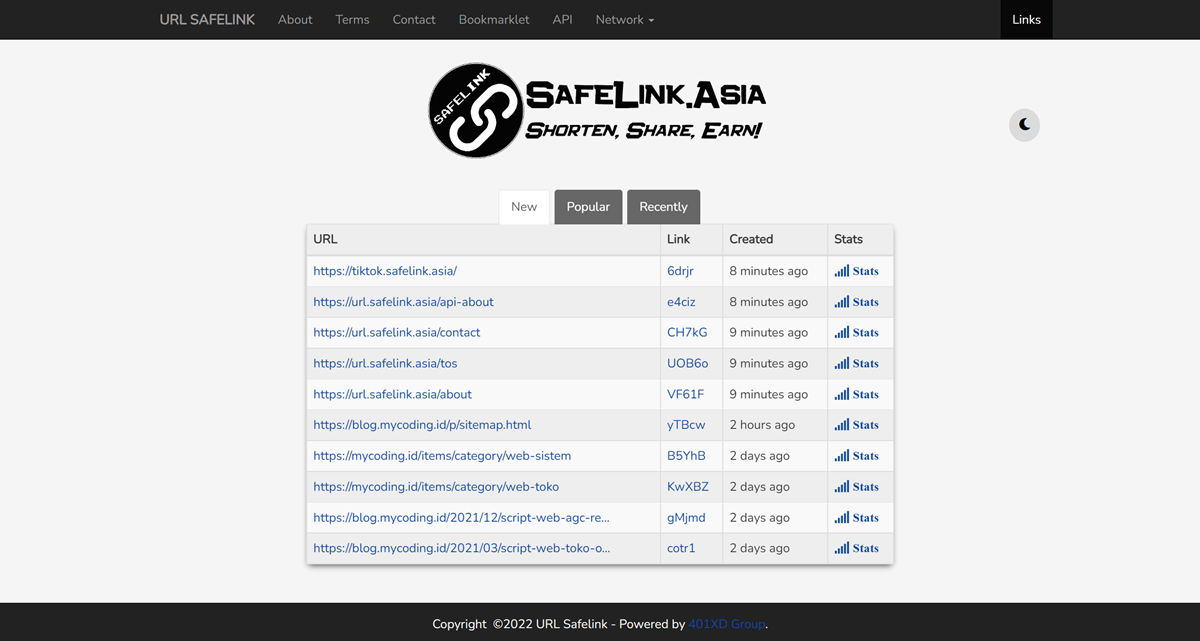Open the tiktok.safelink.asia URL link
Screen dimensions: 1200x641
385,270
